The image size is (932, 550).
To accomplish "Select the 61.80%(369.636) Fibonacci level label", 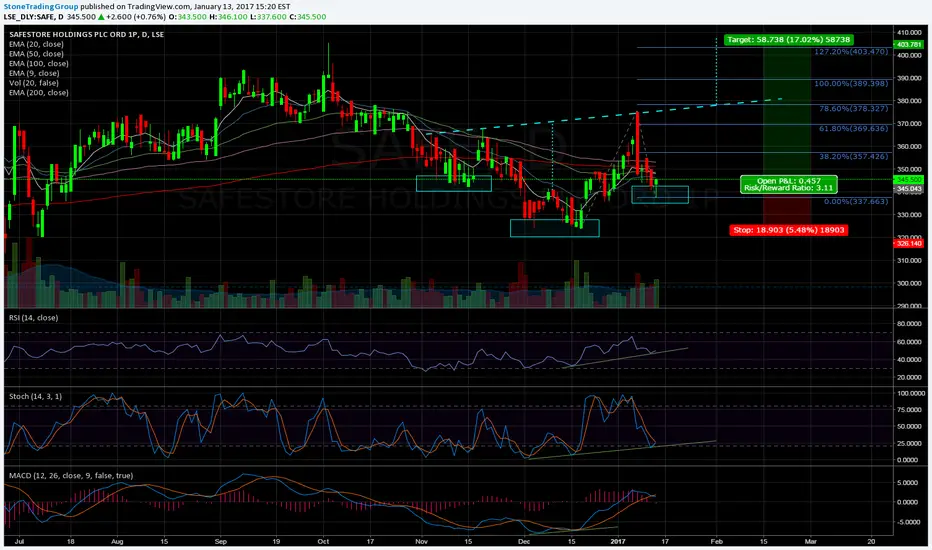I will (854, 128).
